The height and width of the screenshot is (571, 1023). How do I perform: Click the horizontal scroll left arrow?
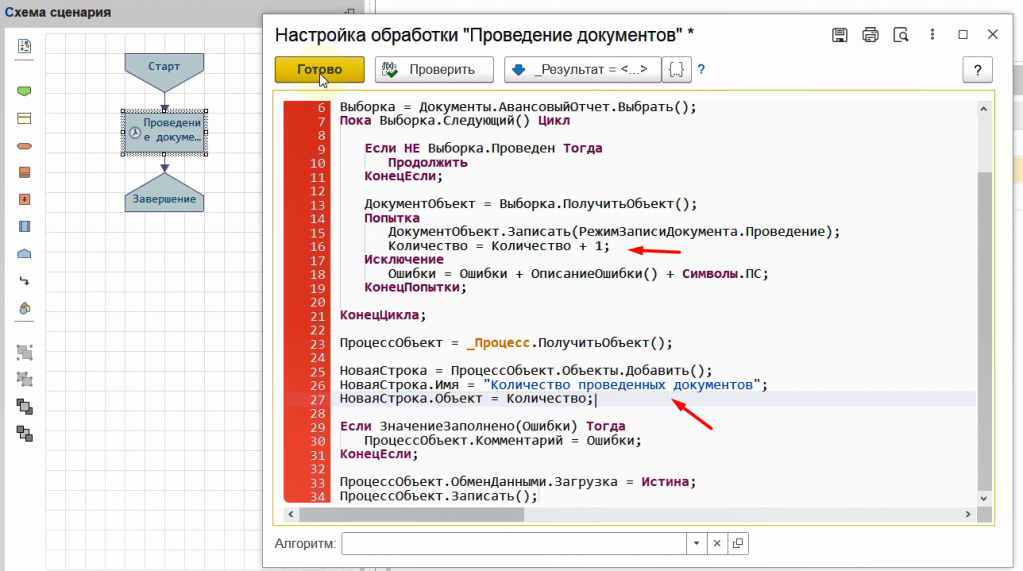tap(291, 514)
